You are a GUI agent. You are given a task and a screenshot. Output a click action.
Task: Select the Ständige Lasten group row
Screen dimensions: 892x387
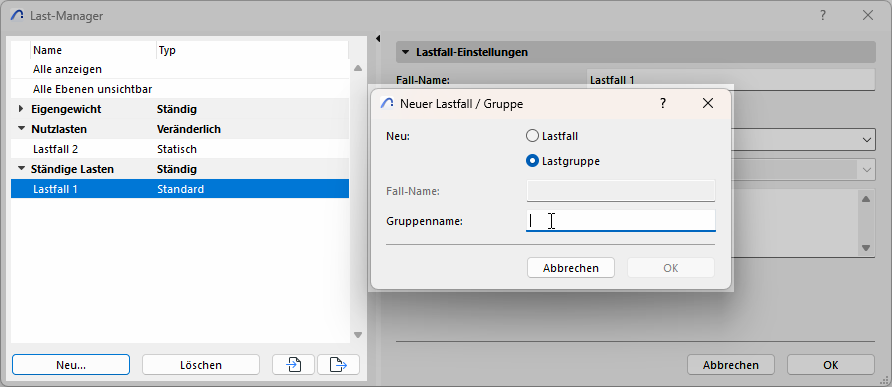[180, 169]
